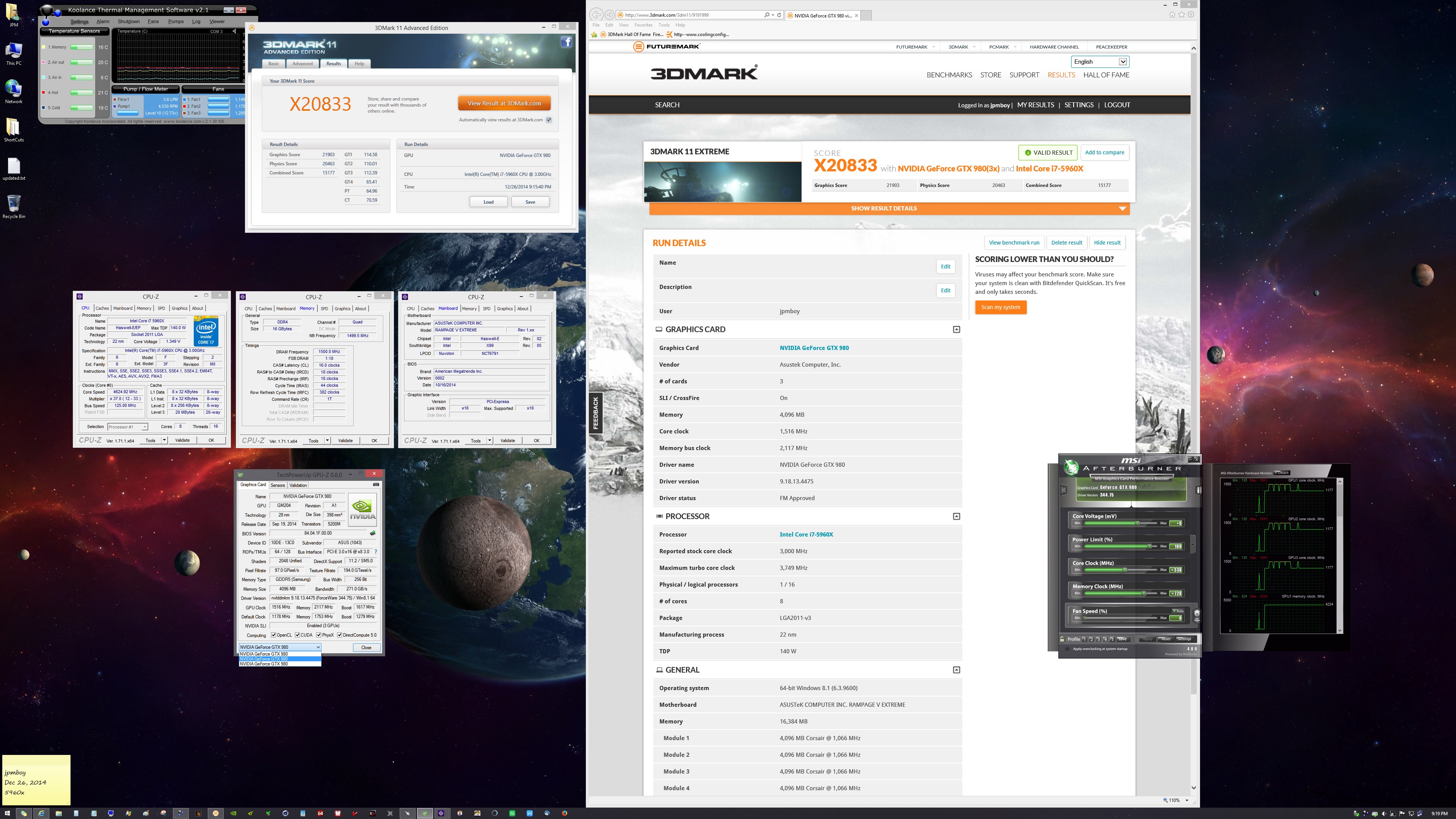Toggle CUDA checkbox in GPU-Z
1456x819 pixels.
pos(297,635)
